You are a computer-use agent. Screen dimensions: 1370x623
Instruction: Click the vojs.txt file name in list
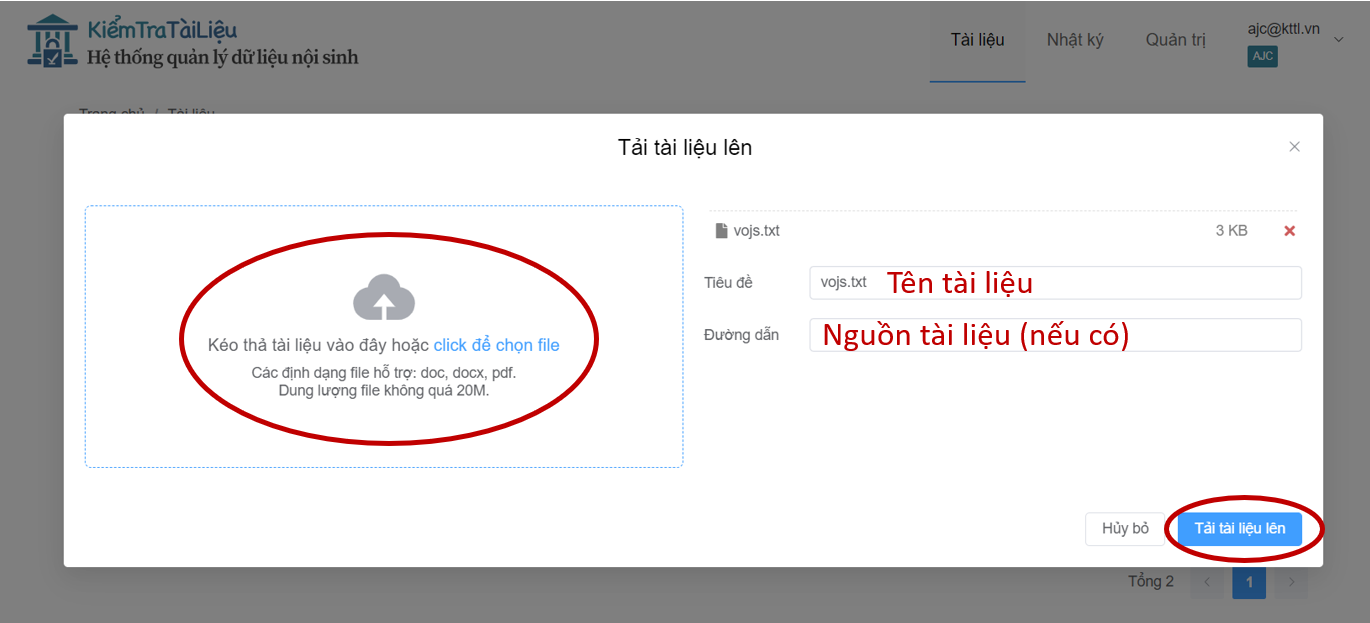[x=756, y=231]
